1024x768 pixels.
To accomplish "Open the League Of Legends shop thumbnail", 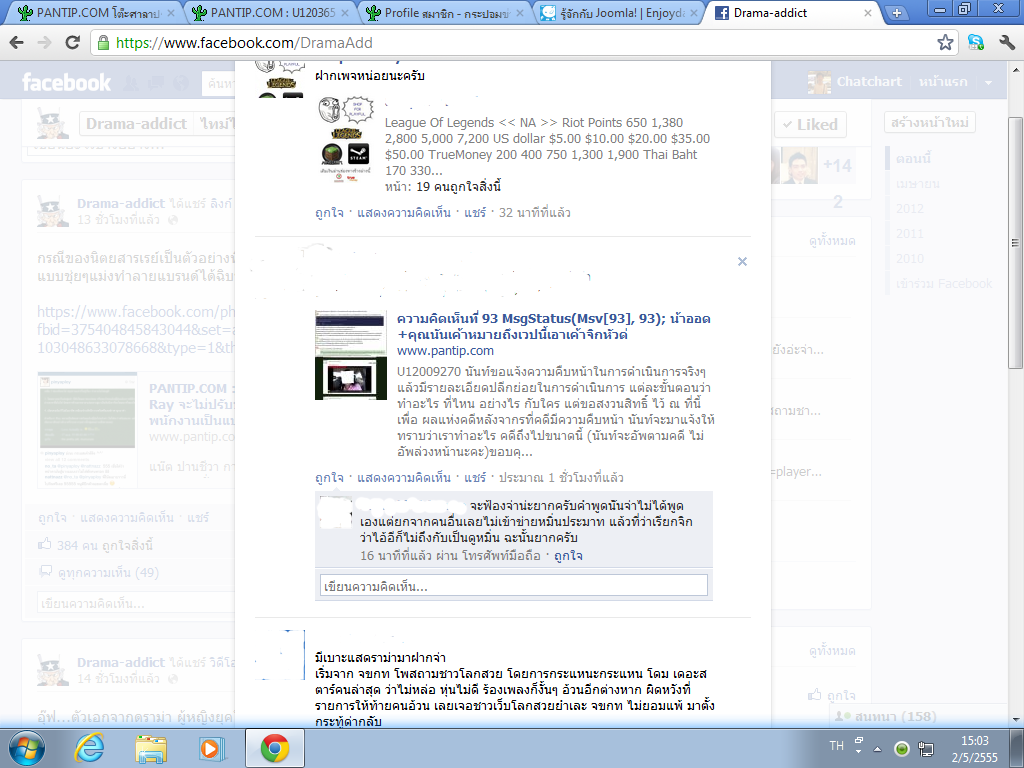I will coord(345,140).
